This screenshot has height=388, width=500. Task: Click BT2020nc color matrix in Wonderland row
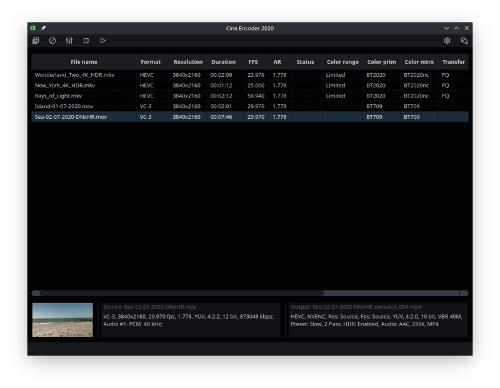[416, 75]
